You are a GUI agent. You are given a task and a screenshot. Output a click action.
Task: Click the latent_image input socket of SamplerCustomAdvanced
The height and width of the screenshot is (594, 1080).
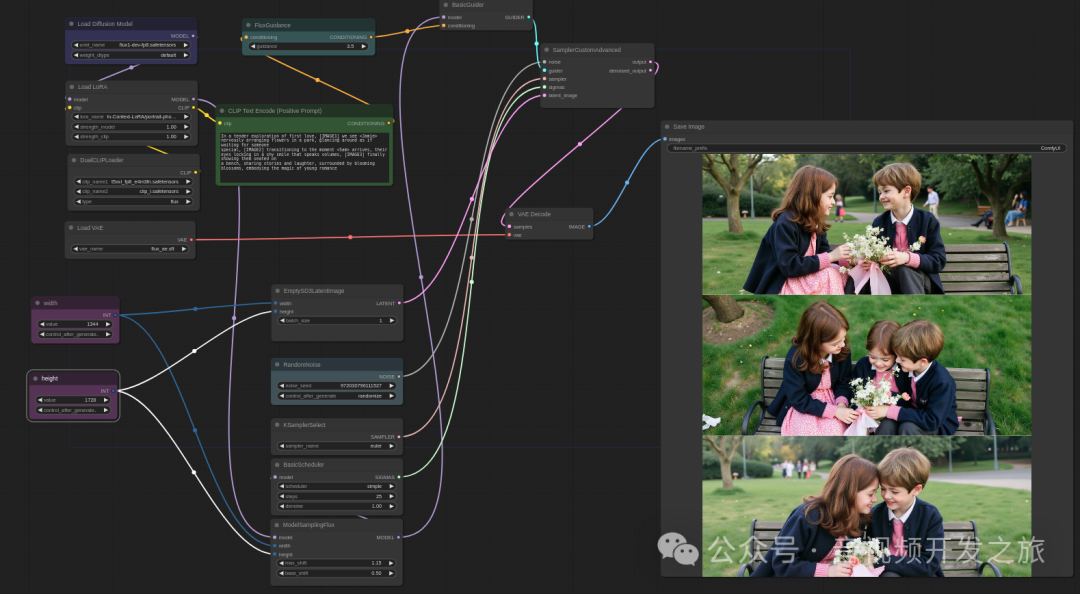pos(544,96)
